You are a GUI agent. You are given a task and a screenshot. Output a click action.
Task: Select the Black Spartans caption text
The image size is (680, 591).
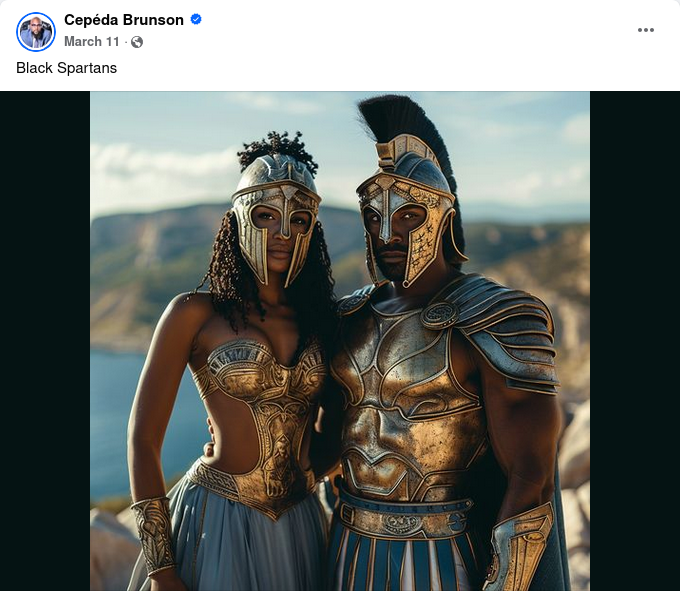click(66, 68)
